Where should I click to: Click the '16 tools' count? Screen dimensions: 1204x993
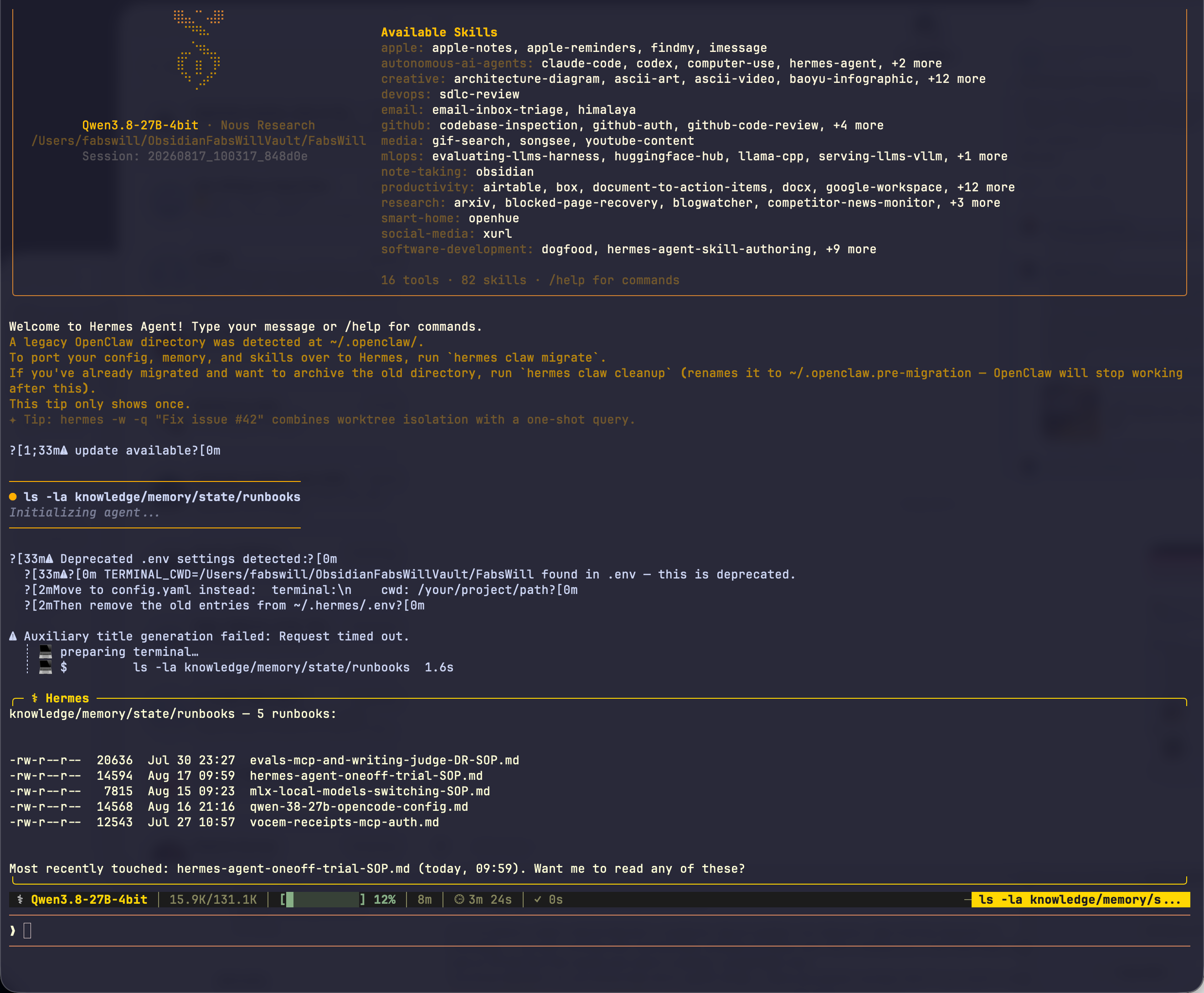click(x=410, y=280)
